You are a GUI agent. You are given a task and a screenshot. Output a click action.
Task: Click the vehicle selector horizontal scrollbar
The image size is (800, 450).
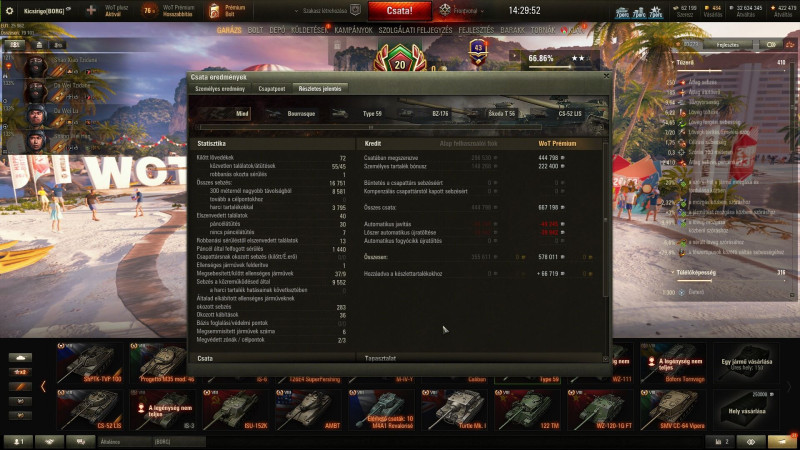(370, 127)
